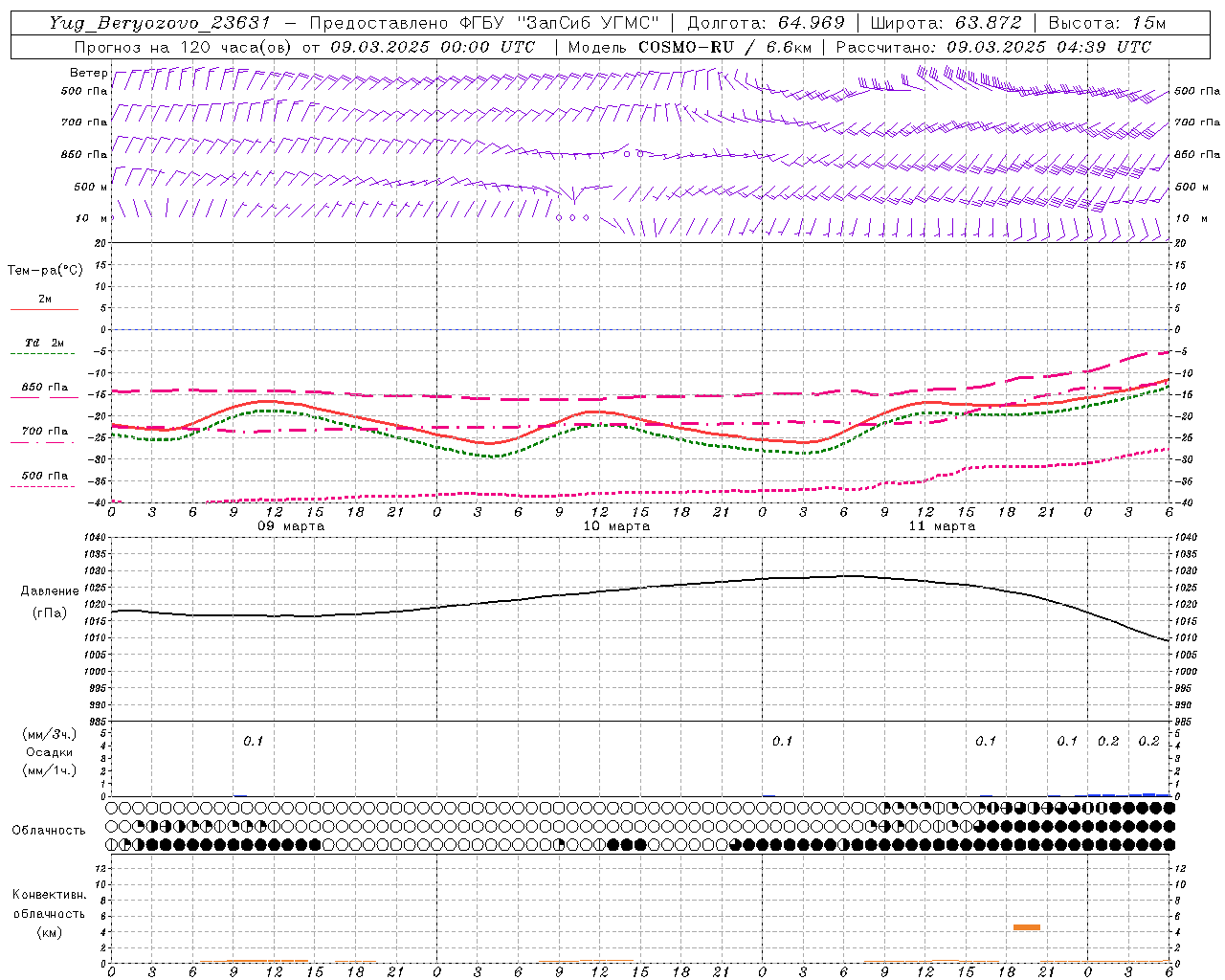Click the "Td 2м" dew point legend entry
The image size is (1225, 980).
click(45, 343)
